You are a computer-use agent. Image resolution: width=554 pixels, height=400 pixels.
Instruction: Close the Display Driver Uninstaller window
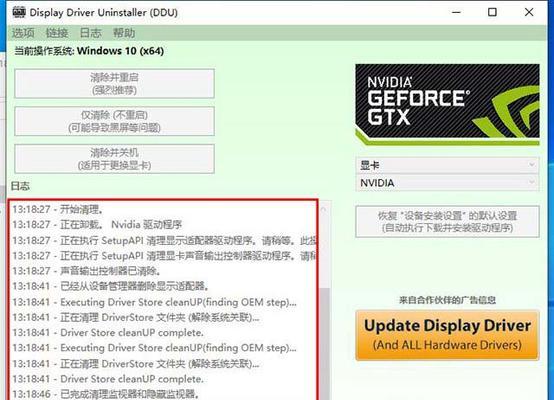529,12
